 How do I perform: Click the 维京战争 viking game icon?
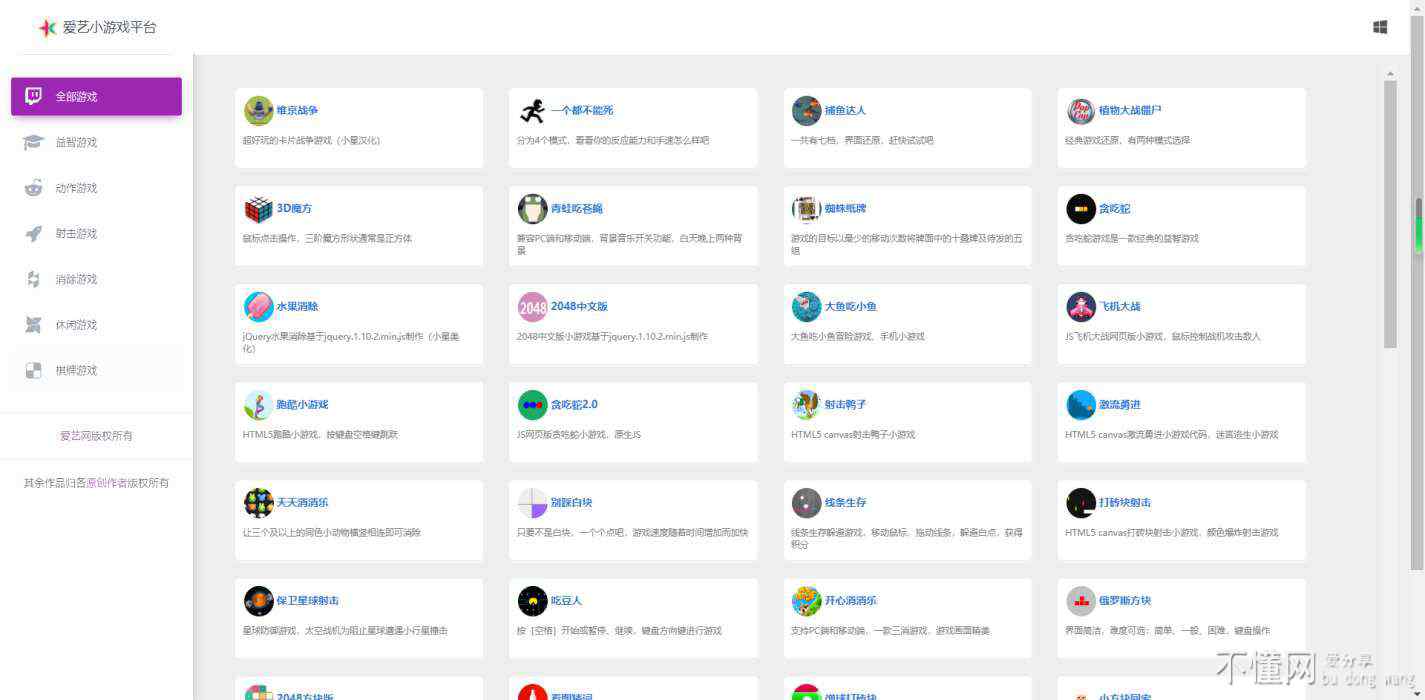pyautogui.click(x=258, y=111)
